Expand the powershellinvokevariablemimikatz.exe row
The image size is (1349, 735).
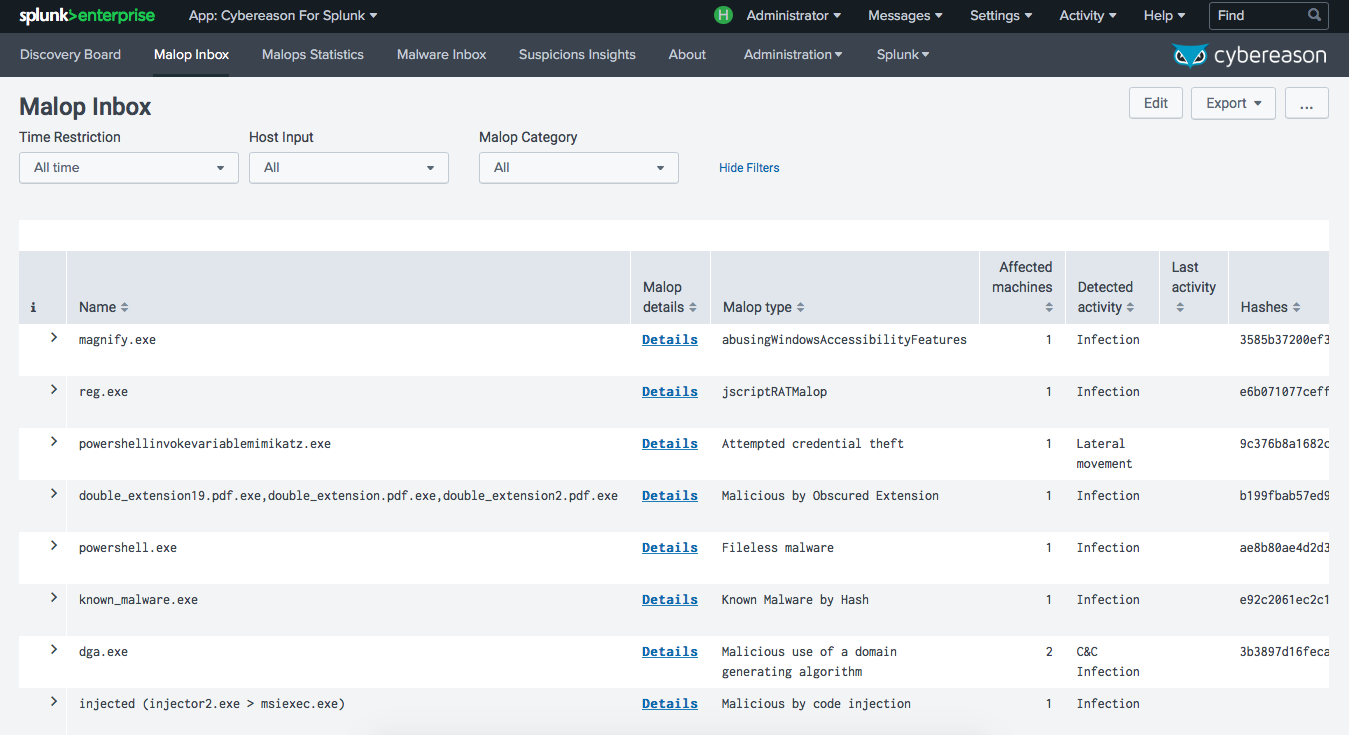point(54,442)
